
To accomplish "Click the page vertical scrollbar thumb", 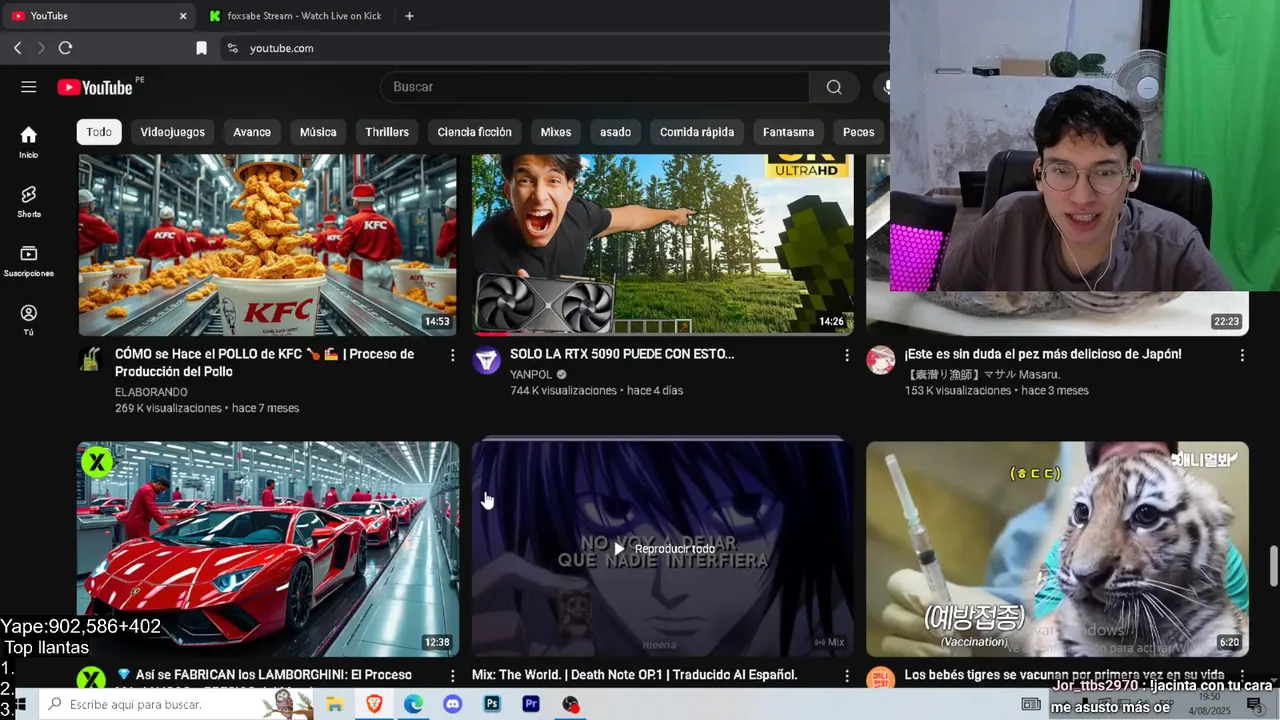I will [1273, 567].
